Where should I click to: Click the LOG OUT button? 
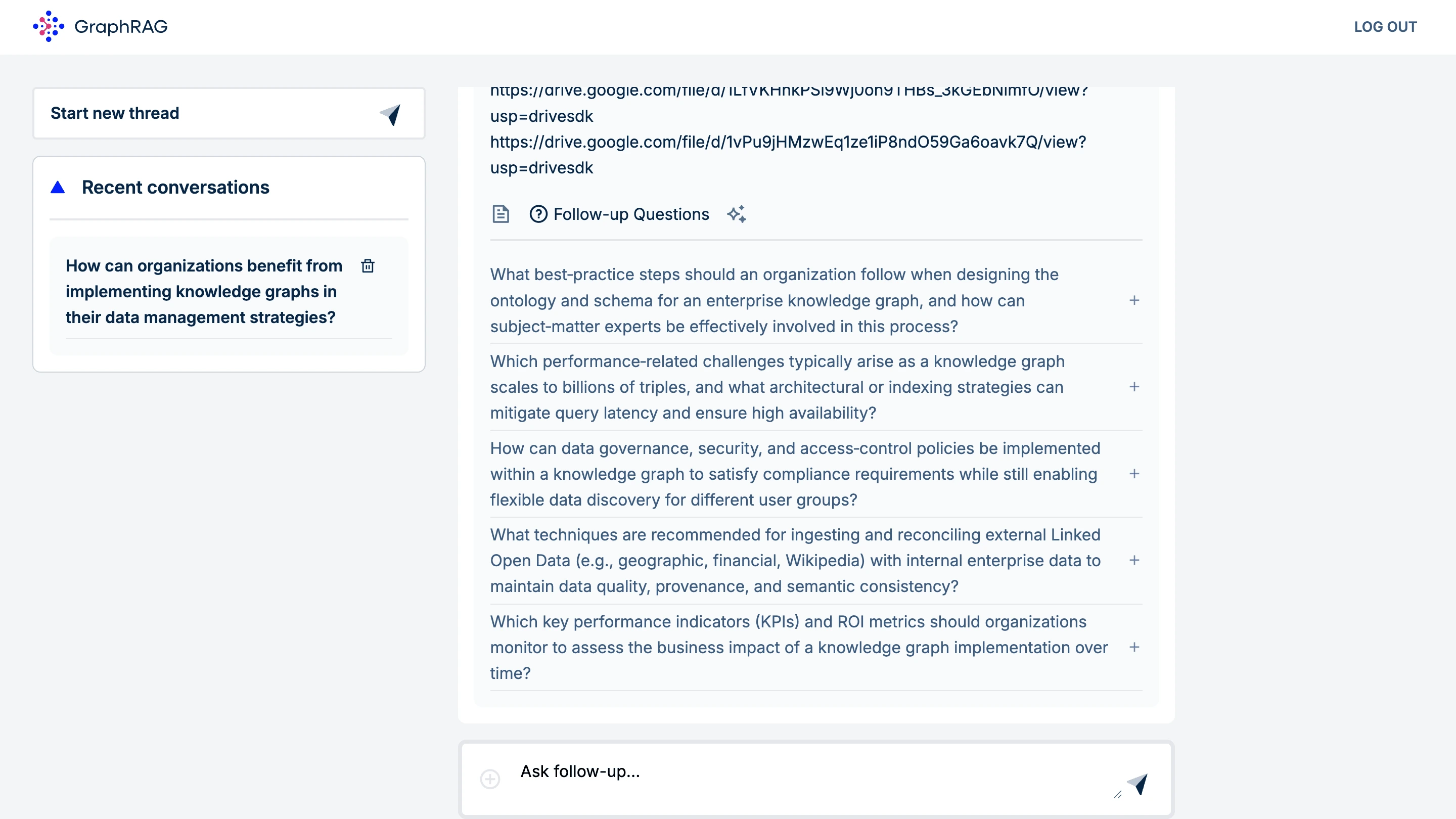(x=1385, y=27)
